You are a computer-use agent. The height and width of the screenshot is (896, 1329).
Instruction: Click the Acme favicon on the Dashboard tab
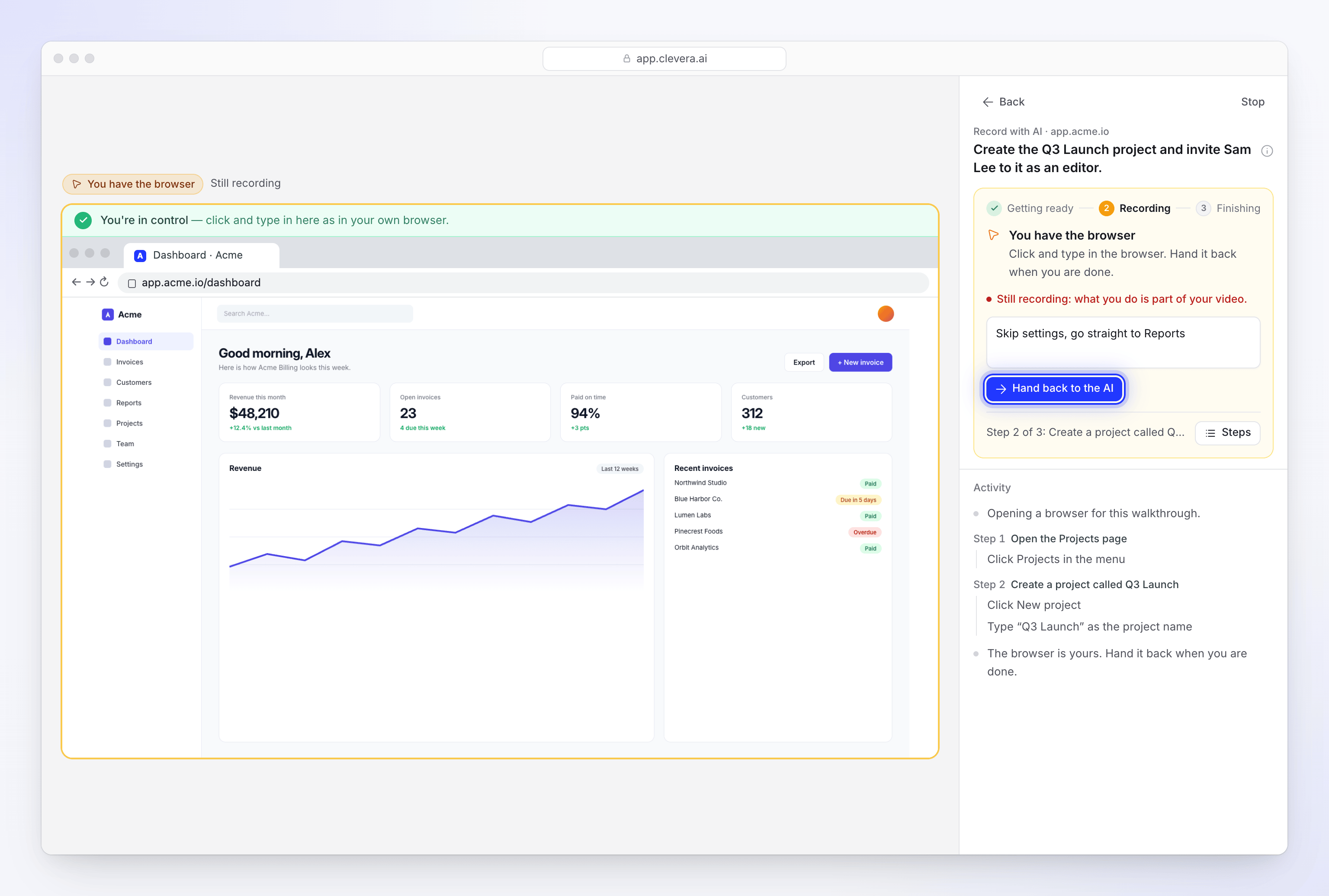140,256
